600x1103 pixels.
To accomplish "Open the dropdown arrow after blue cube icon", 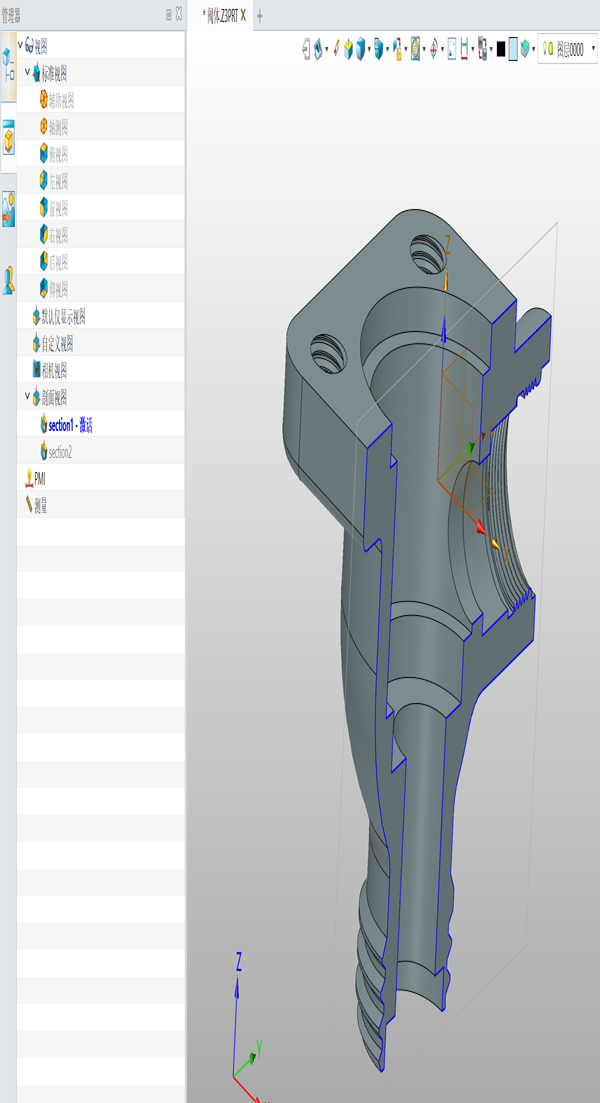I will [369, 50].
